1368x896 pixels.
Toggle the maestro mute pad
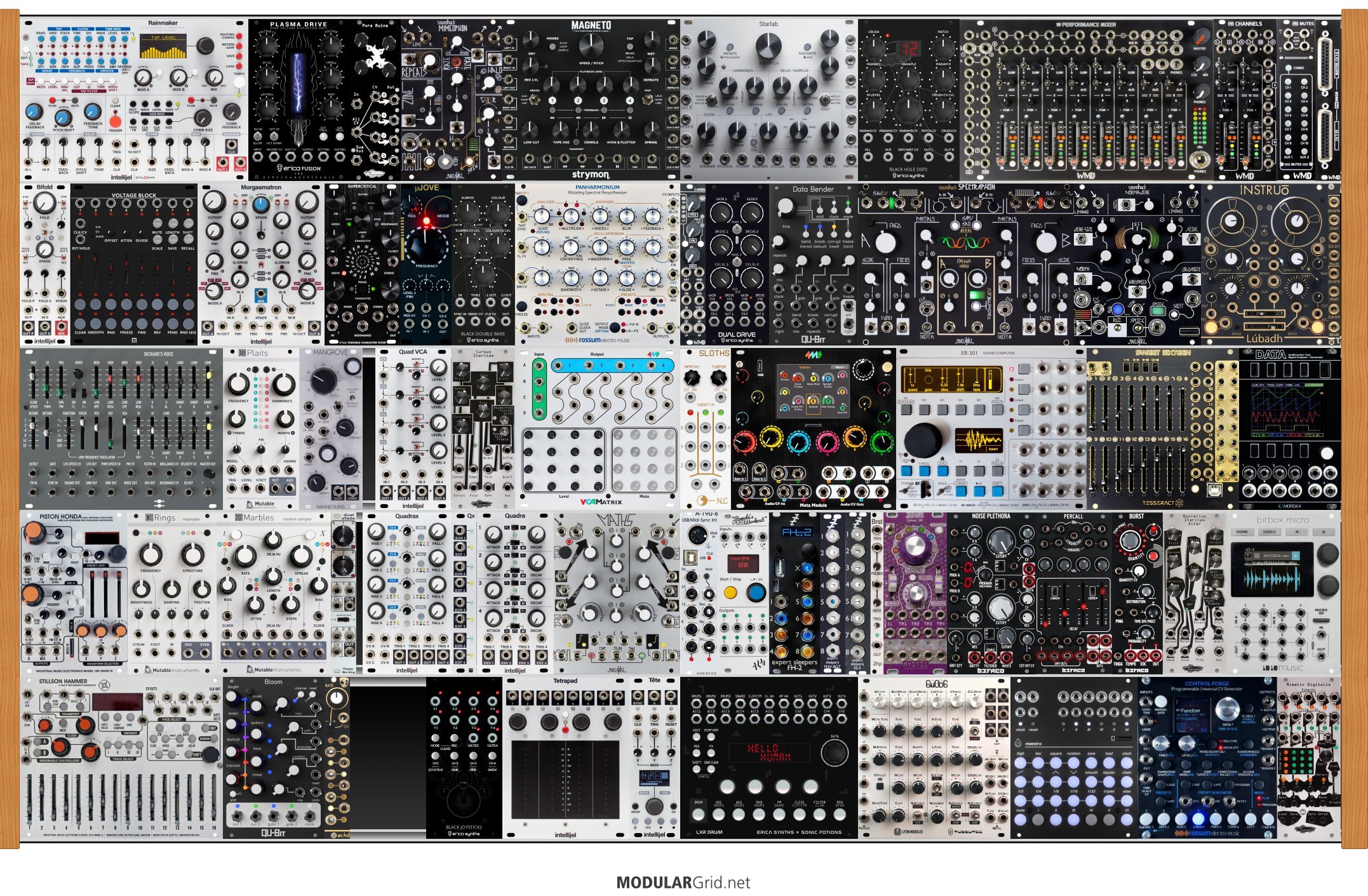point(1021,819)
